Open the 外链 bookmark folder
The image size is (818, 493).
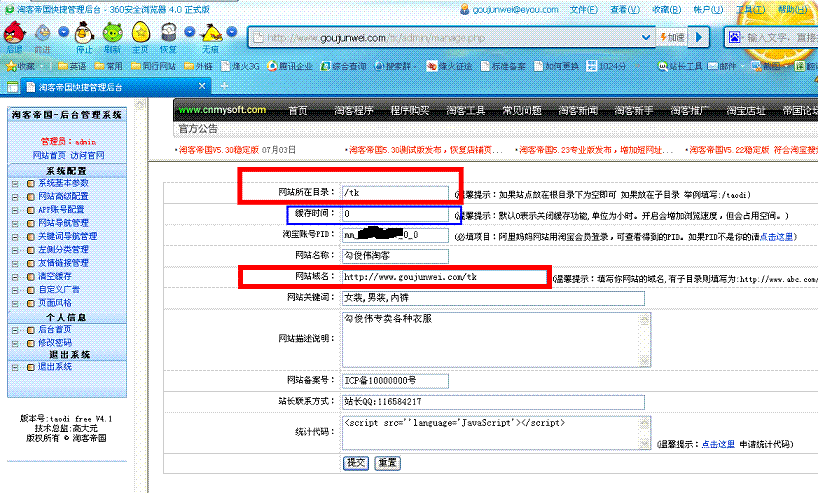click(x=198, y=66)
